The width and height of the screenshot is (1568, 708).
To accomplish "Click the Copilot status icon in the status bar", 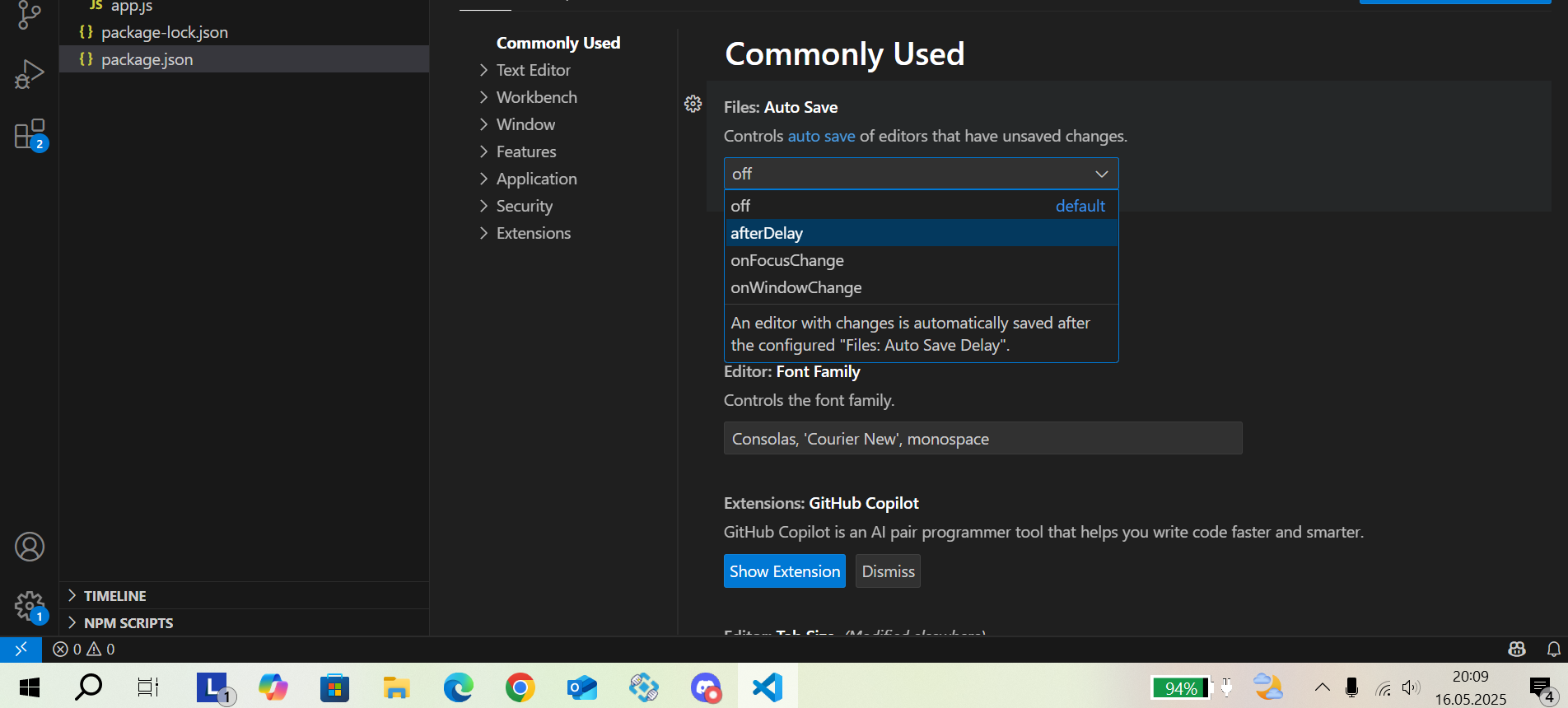I will click(1517, 649).
